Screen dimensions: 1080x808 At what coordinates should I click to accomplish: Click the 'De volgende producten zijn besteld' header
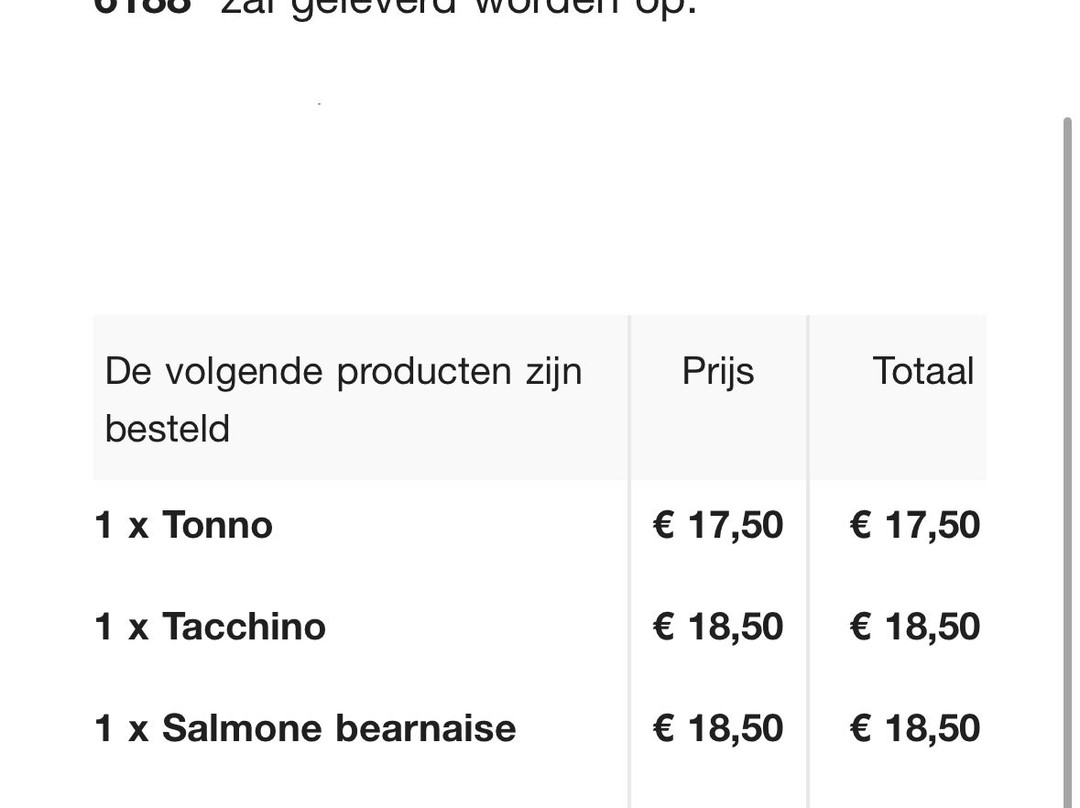click(343, 399)
